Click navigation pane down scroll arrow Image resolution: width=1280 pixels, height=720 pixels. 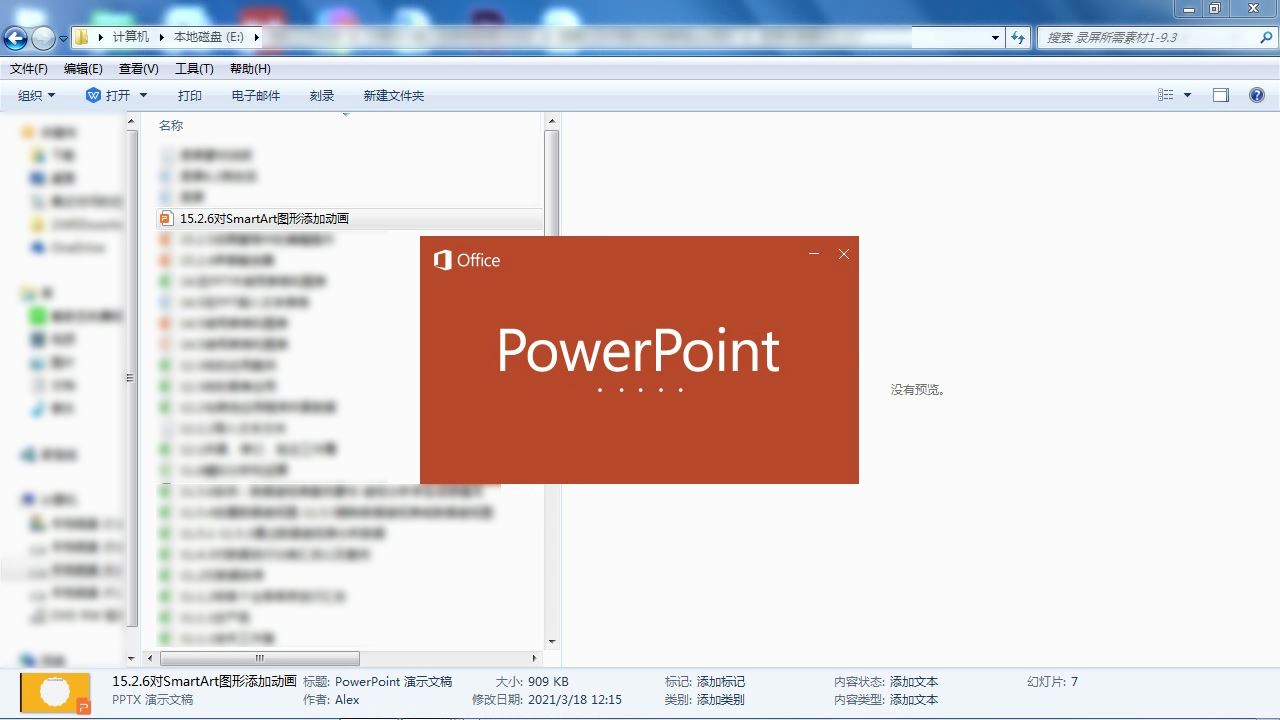click(132, 658)
